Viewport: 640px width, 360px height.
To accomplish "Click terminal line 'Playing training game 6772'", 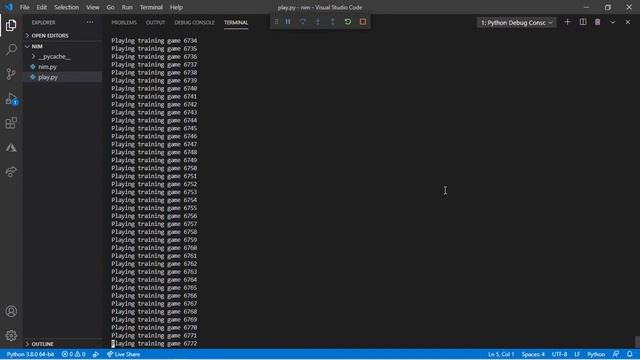I will [154, 344].
